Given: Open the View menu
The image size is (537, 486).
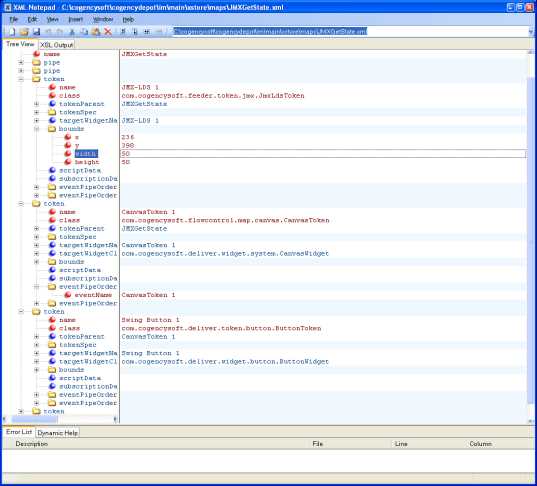Looking at the screenshot, I should click(x=52, y=20).
